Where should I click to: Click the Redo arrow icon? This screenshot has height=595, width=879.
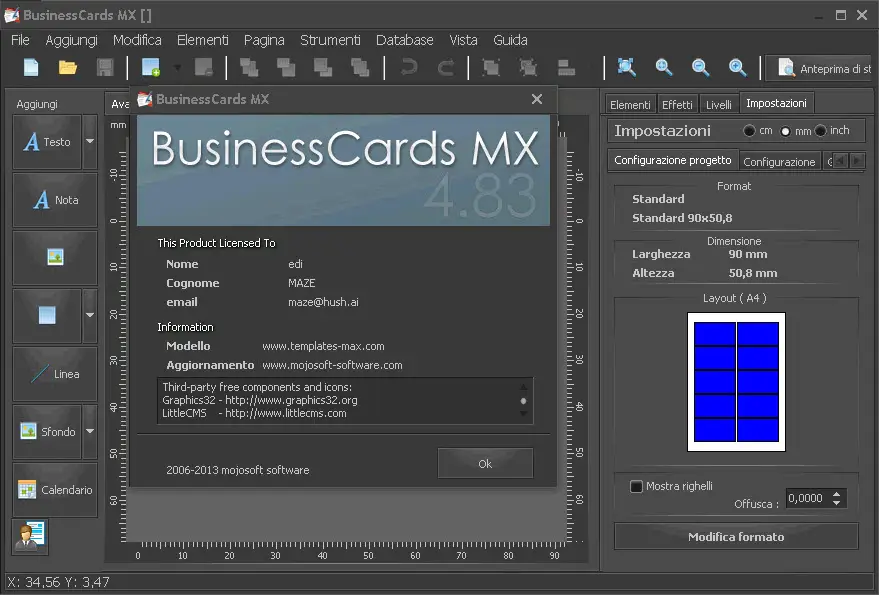[446, 68]
